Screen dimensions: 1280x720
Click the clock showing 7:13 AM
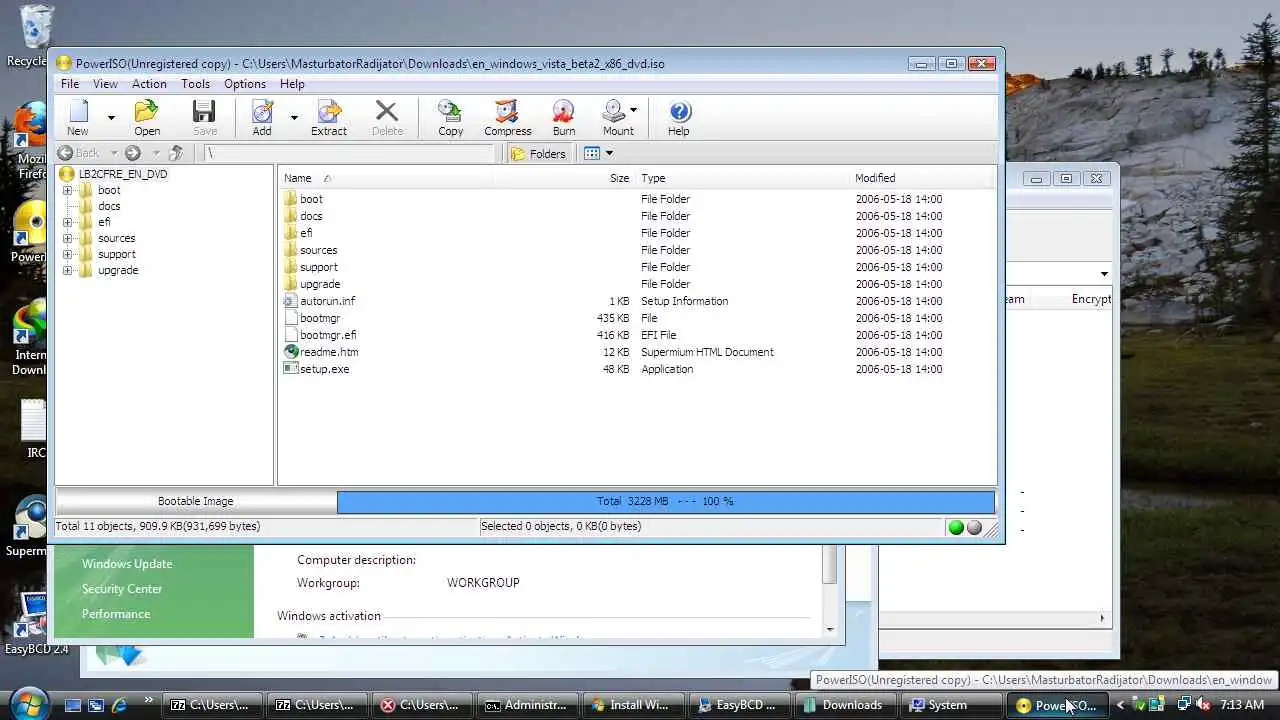1242,705
